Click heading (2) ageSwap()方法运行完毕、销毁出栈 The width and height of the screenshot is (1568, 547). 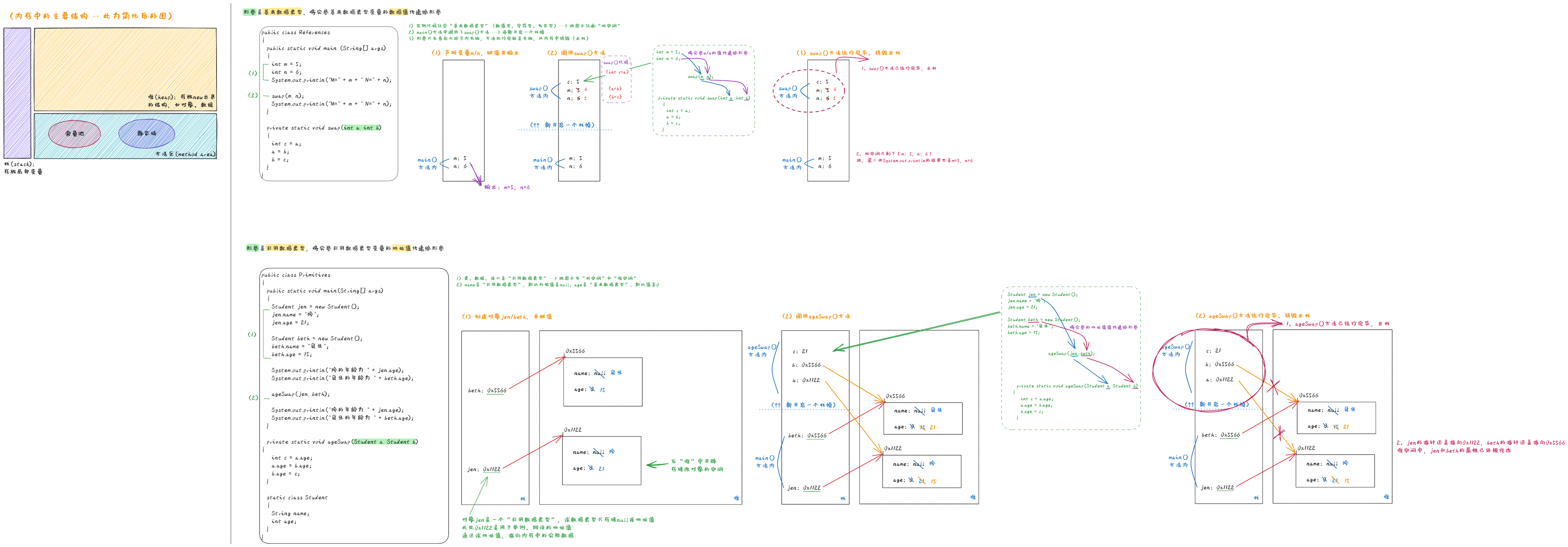coord(1253,315)
